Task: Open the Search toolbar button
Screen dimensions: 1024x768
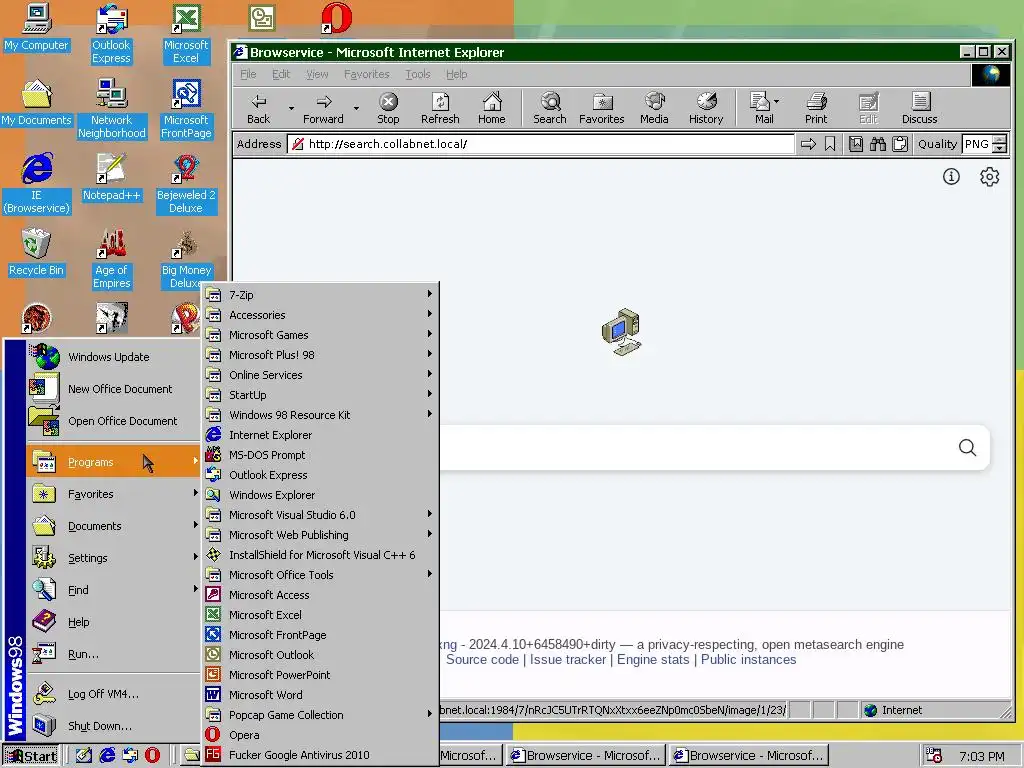Action: click(x=550, y=108)
